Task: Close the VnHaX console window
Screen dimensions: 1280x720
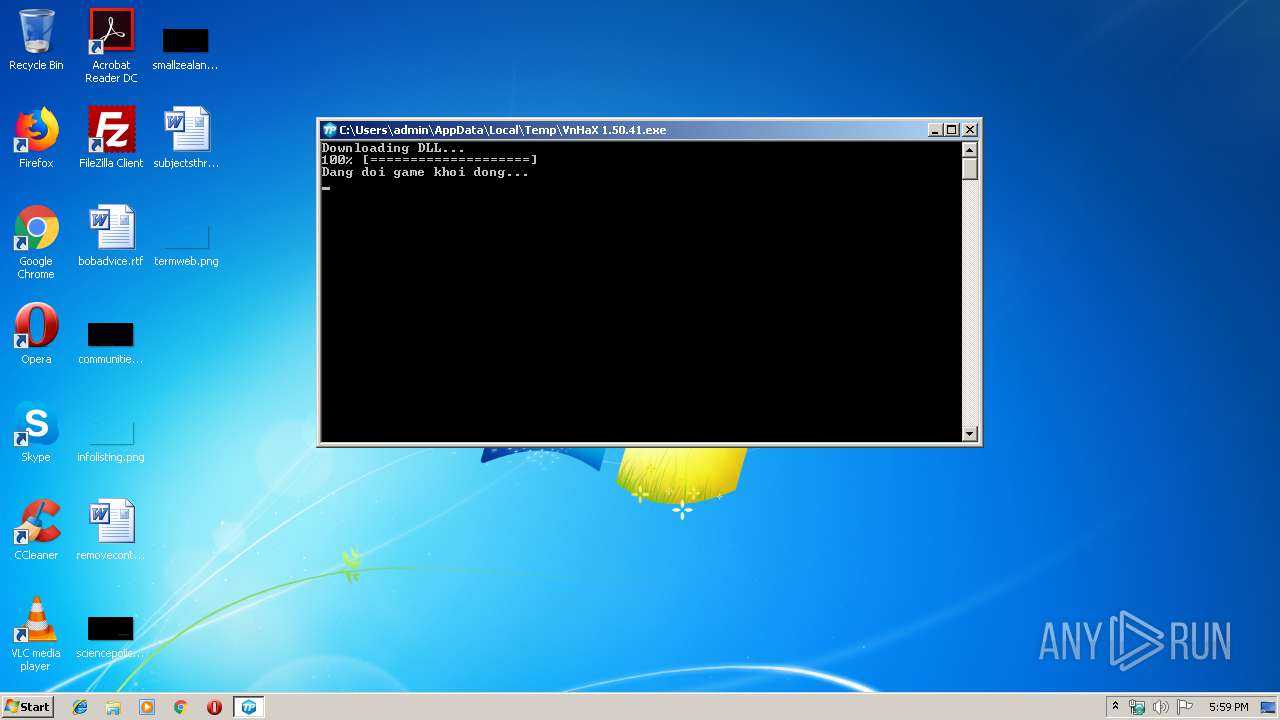Action: point(969,130)
